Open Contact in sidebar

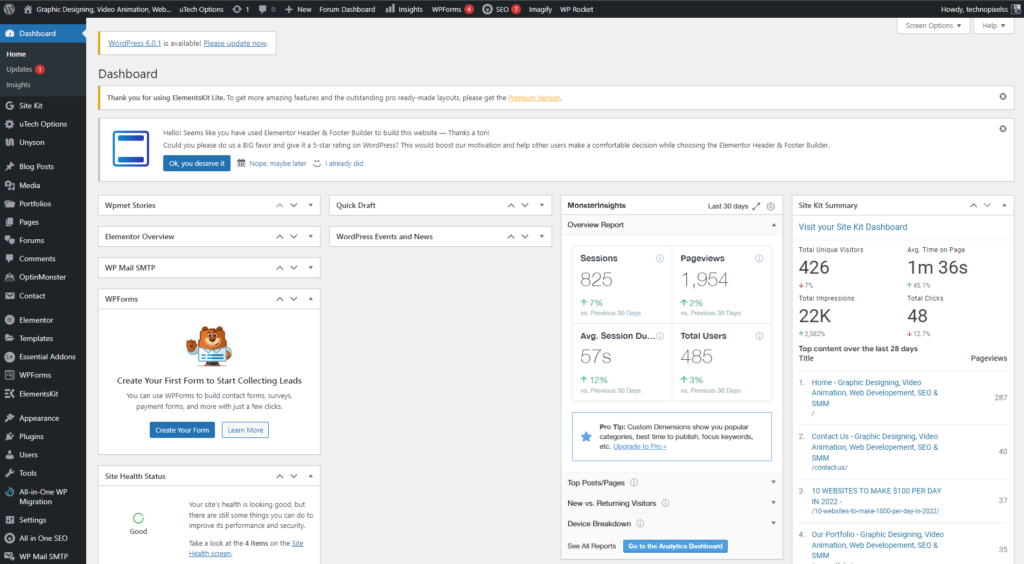tap(32, 296)
